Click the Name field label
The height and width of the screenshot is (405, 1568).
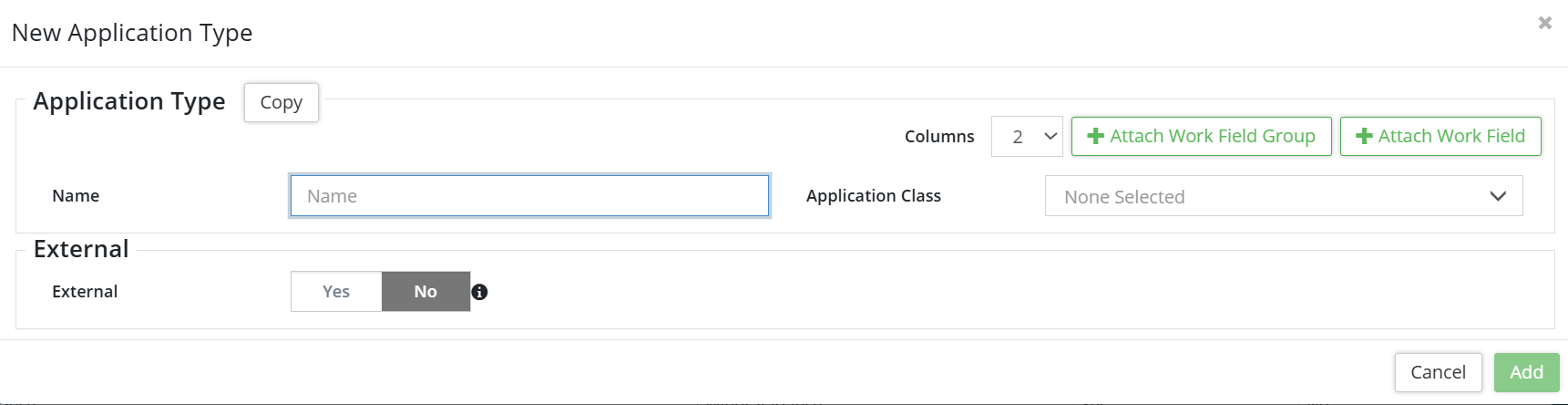click(x=76, y=196)
